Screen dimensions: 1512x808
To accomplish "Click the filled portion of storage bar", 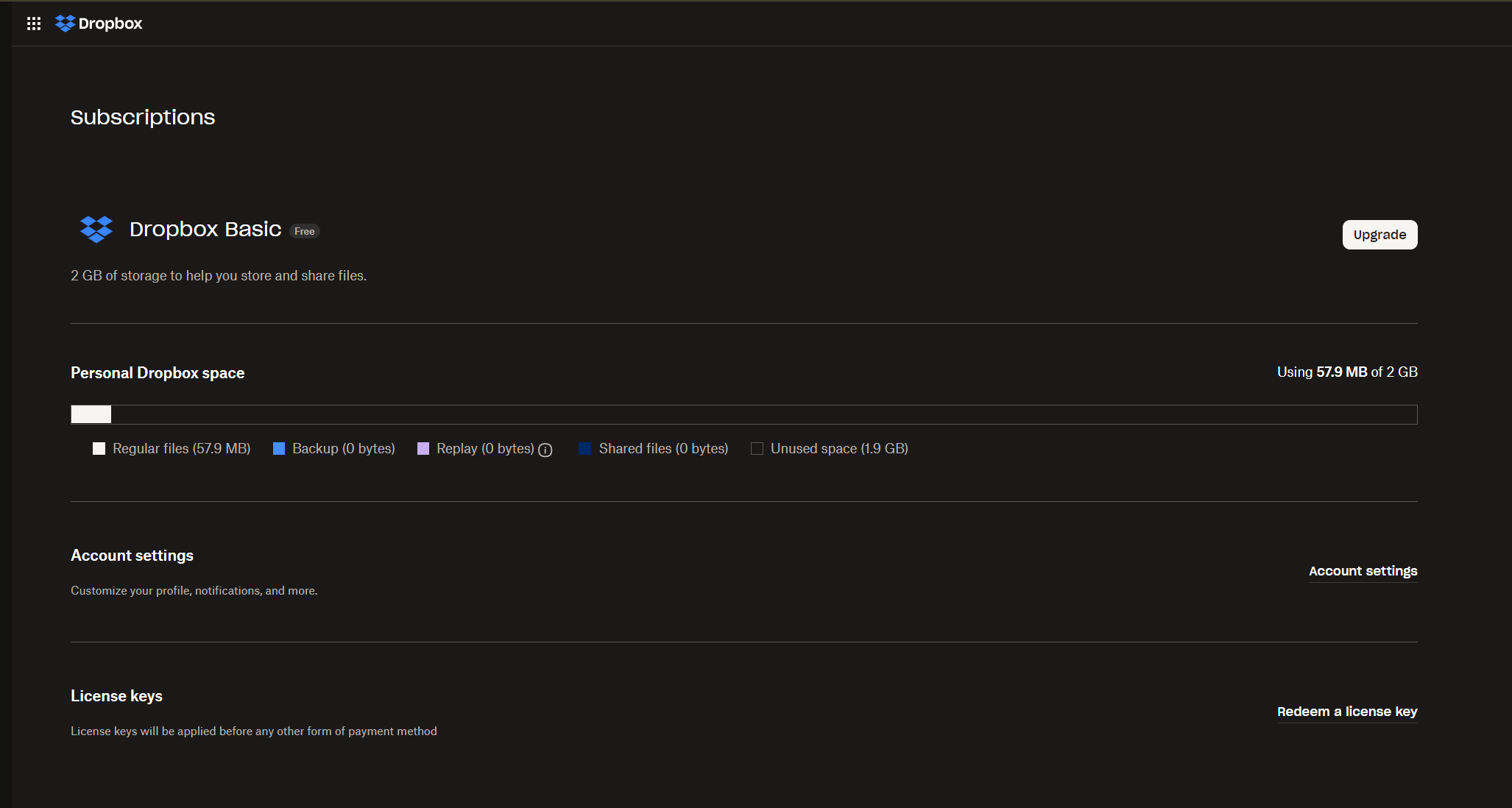I will coord(91,414).
